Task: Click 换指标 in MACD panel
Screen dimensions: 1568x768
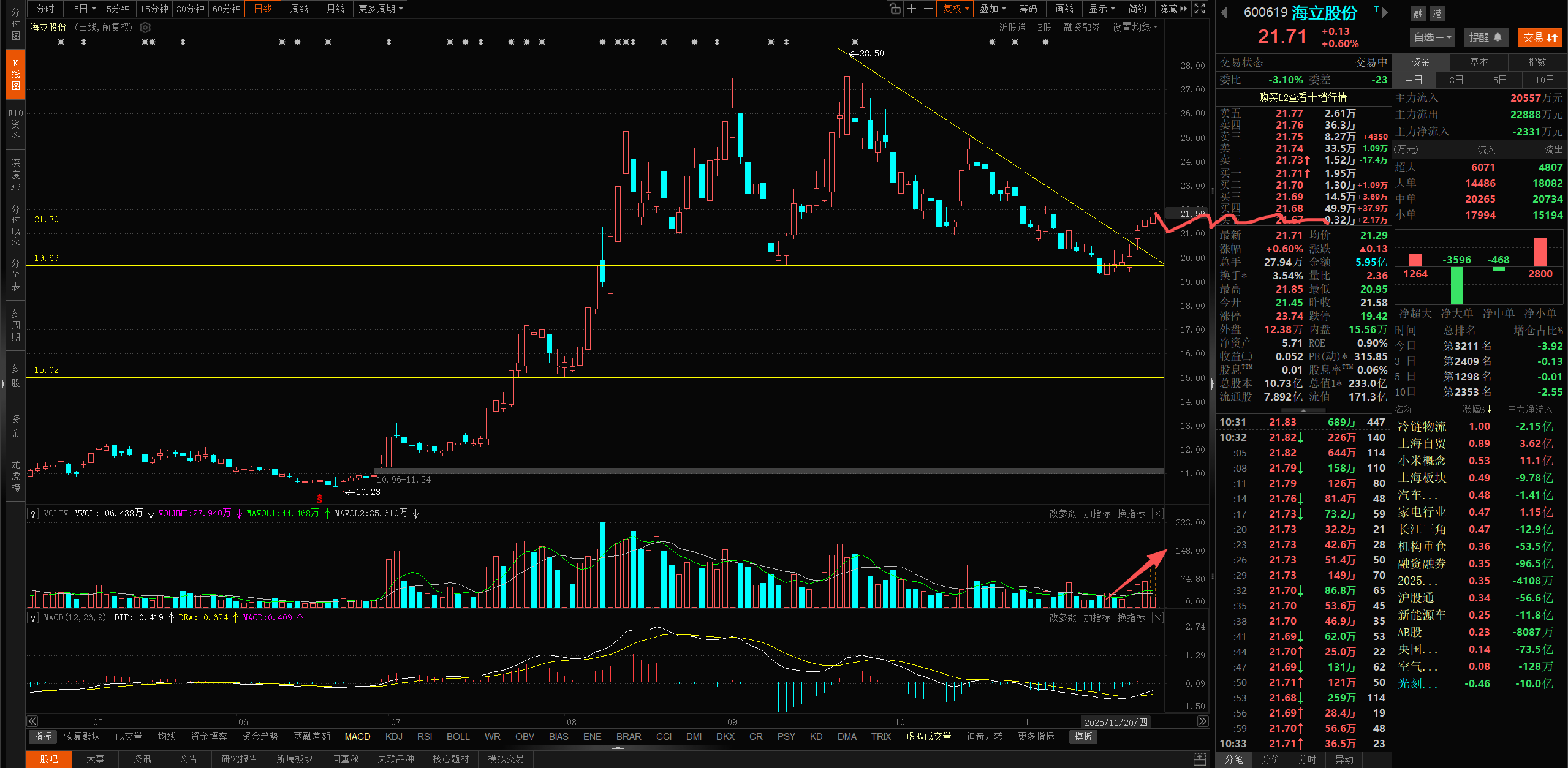Action: pyautogui.click(x=1131, y=617)
